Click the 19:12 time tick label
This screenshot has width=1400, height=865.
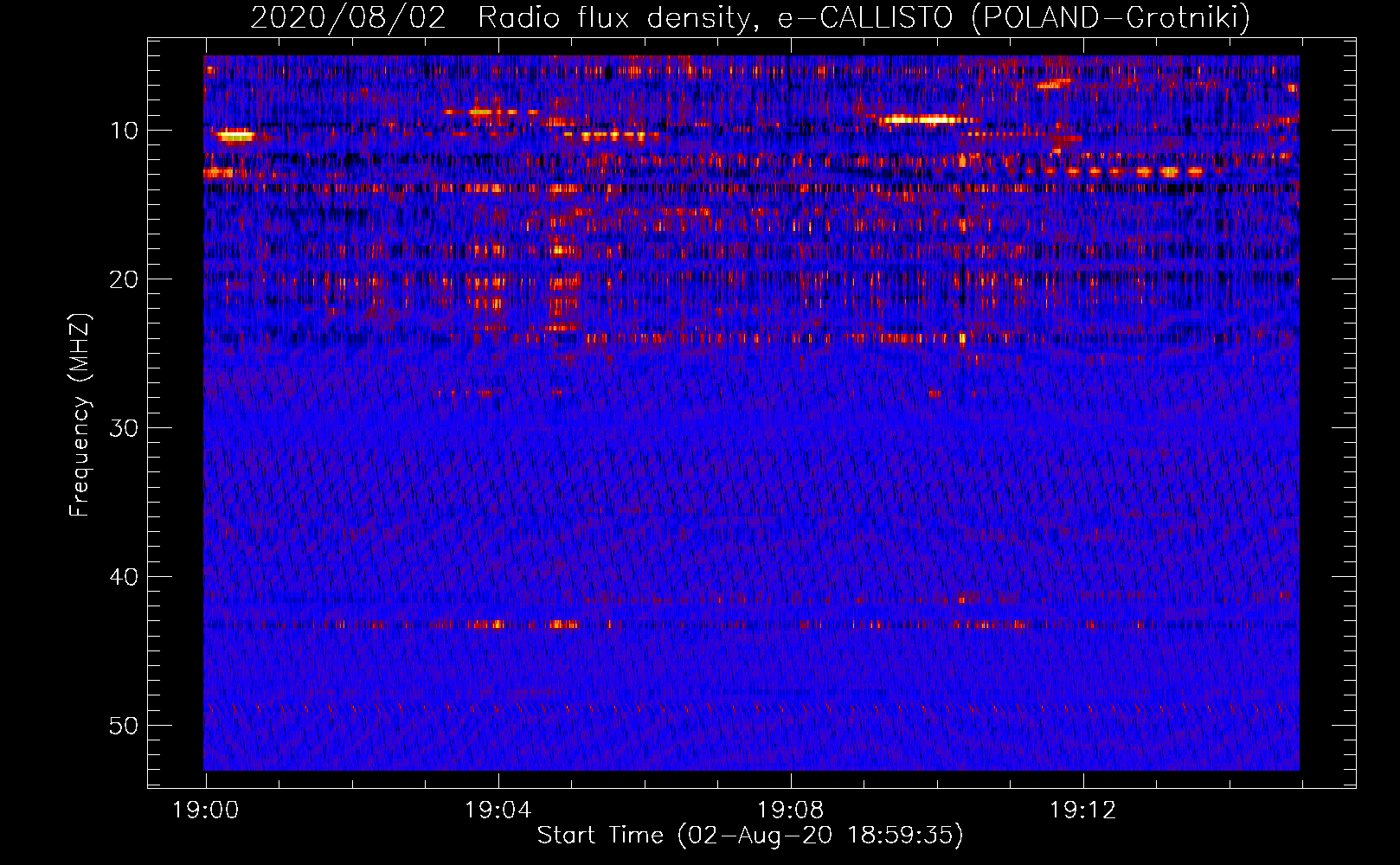(x=1082, y=811)
